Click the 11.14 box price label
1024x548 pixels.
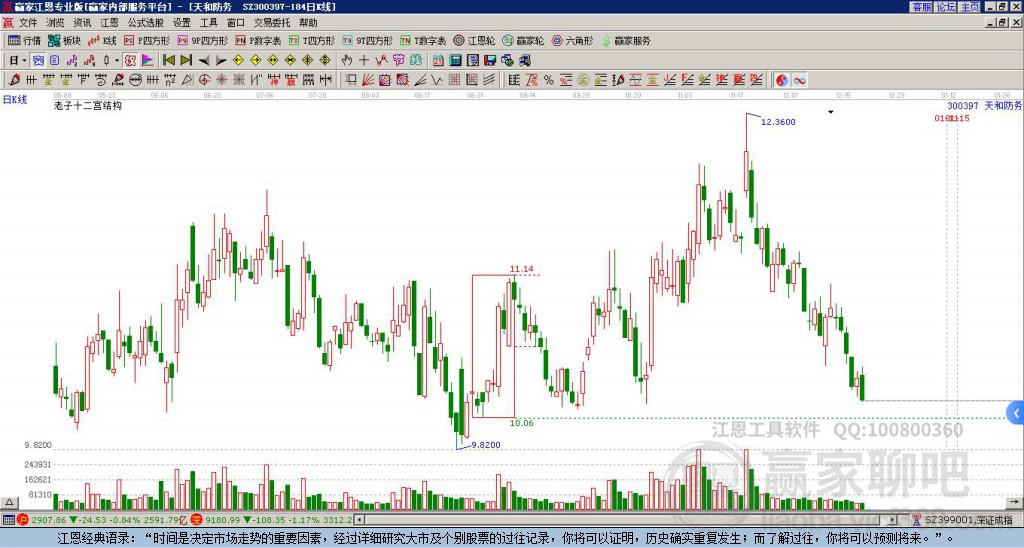tap(522, 269)
